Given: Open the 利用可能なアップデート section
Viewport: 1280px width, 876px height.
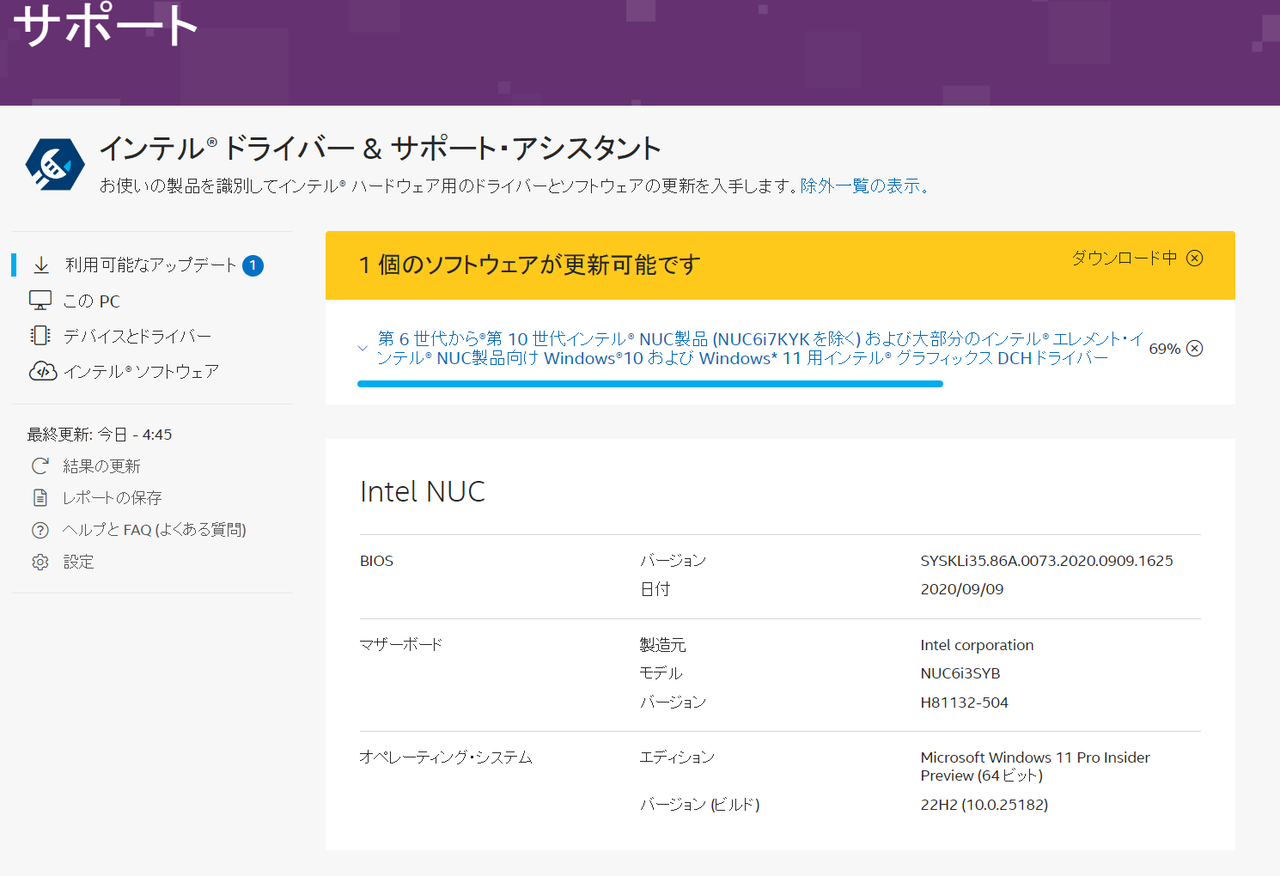Looking at the screenshot, I should tap(151, 265).
